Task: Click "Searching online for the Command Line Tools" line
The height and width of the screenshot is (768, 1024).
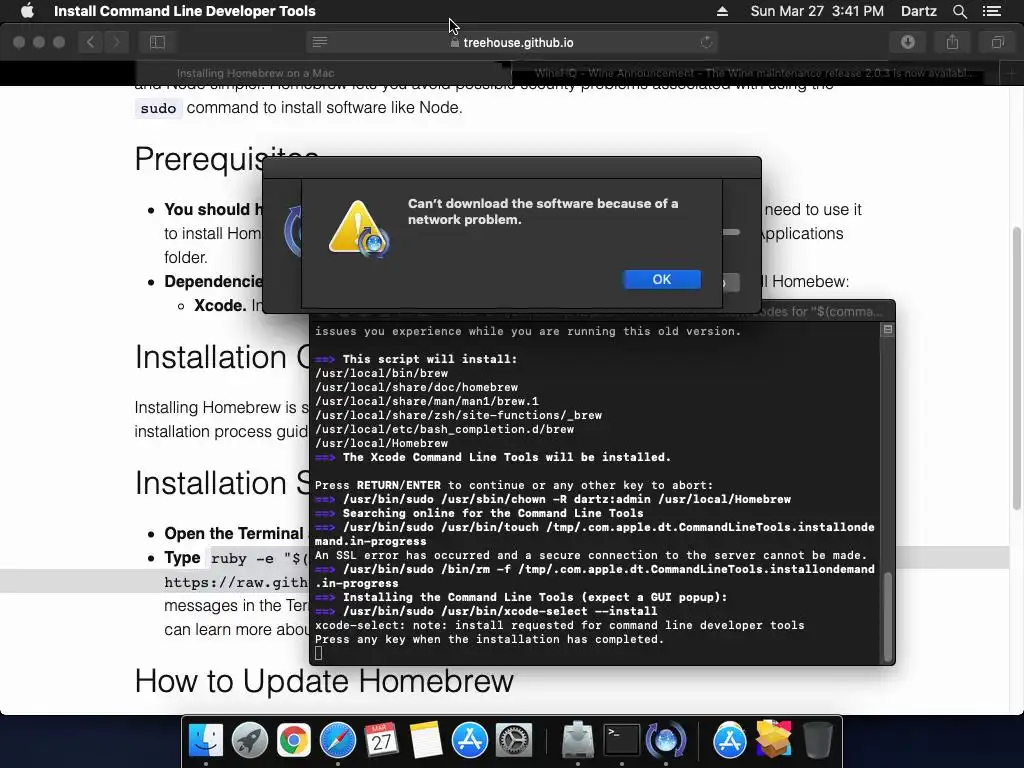Action: point(493,513)
